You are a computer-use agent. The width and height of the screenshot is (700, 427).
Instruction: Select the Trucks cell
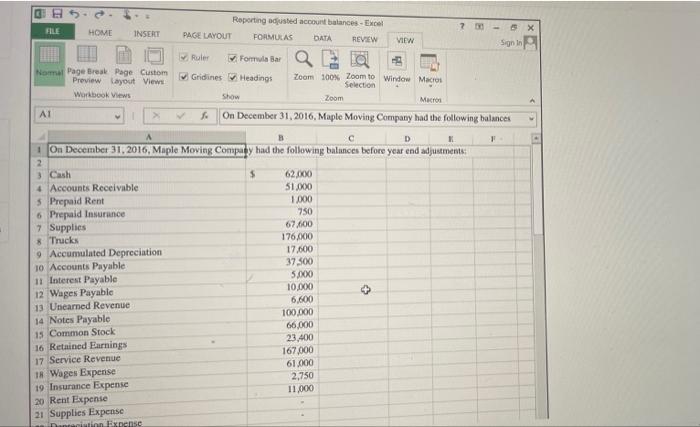[147, 240]
